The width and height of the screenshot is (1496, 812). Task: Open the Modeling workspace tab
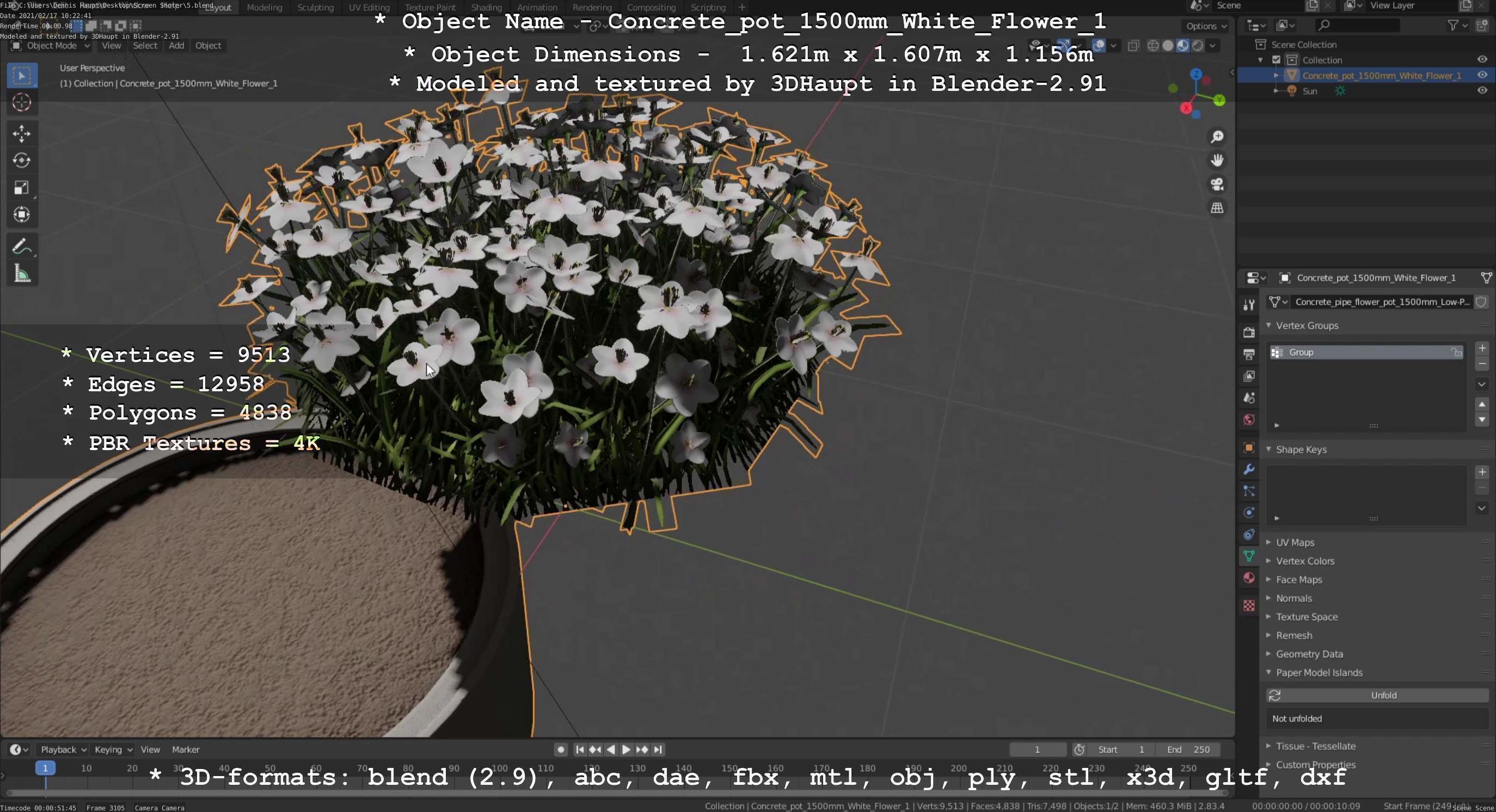(264, 8)
